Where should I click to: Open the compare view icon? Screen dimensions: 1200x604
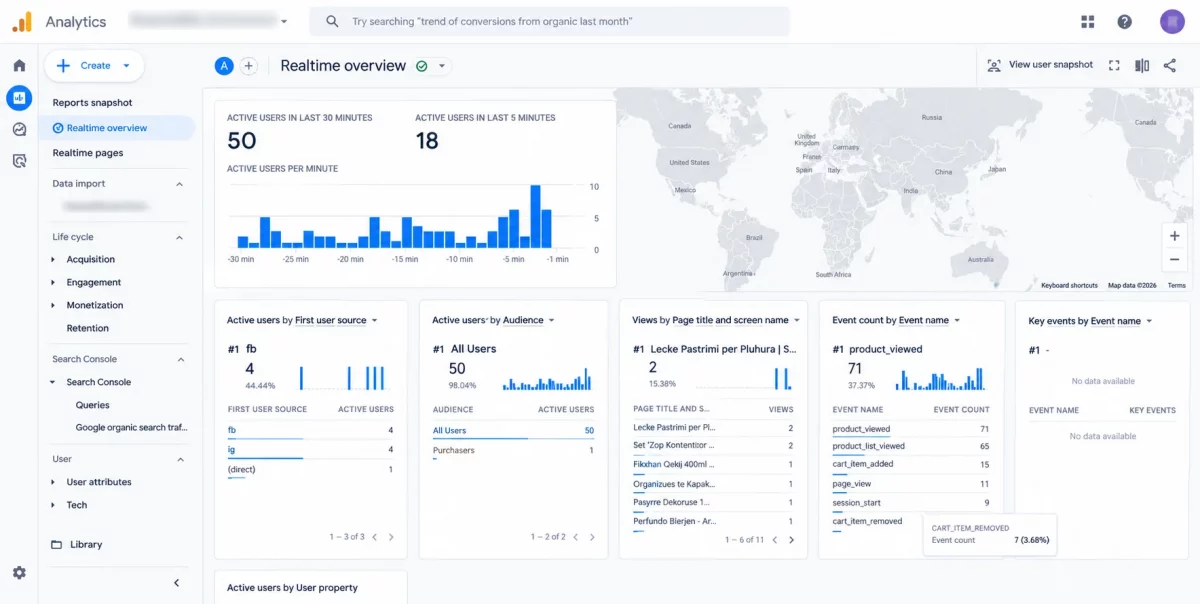[1142, 65]
